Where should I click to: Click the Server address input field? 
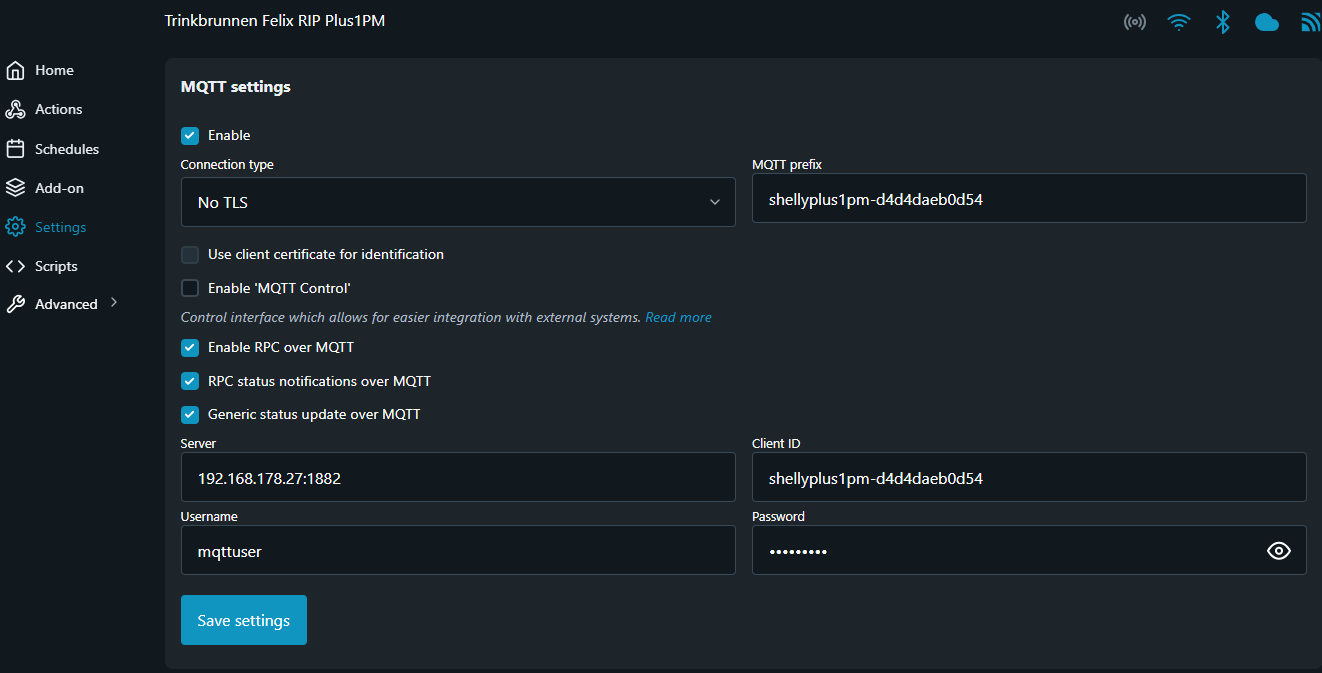tap(458, 478)
